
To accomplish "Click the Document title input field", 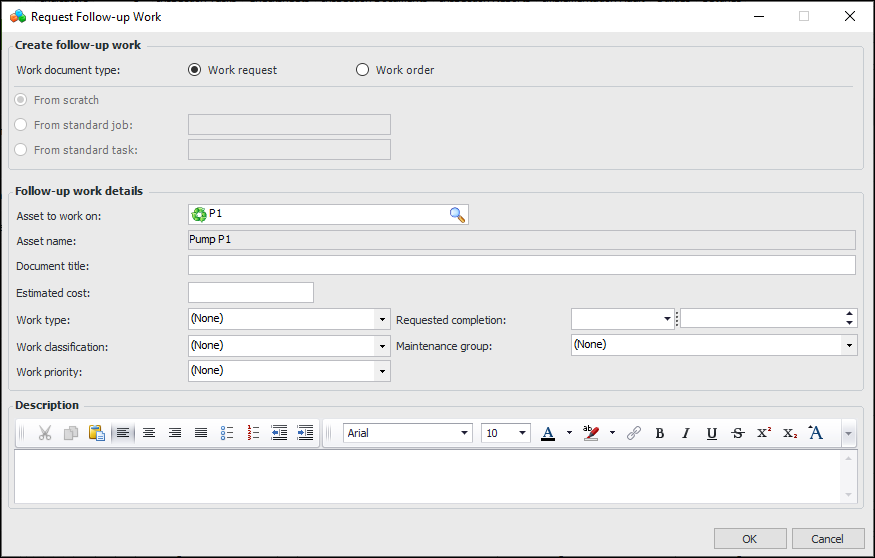I will [x=521, y=265].
